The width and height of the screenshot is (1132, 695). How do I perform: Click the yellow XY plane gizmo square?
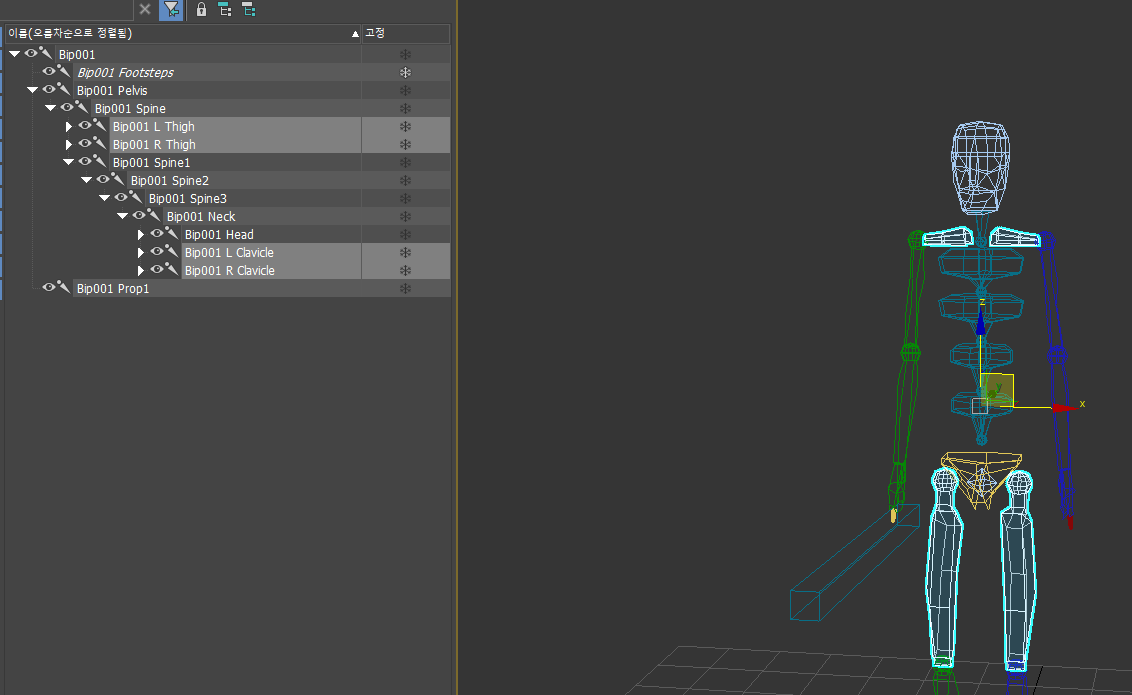pos(1000,388)
